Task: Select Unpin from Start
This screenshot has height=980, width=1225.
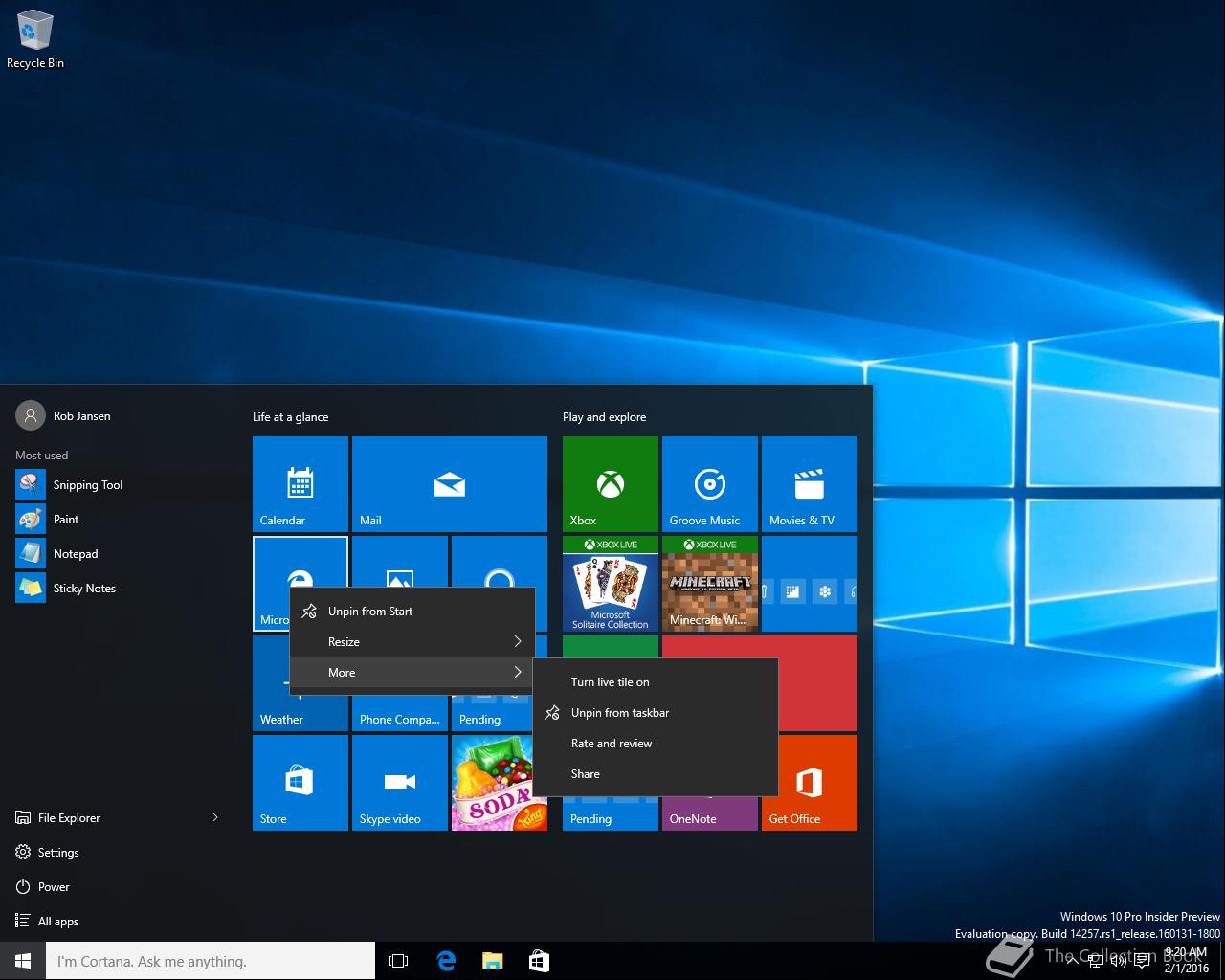Action: point(412,612)
